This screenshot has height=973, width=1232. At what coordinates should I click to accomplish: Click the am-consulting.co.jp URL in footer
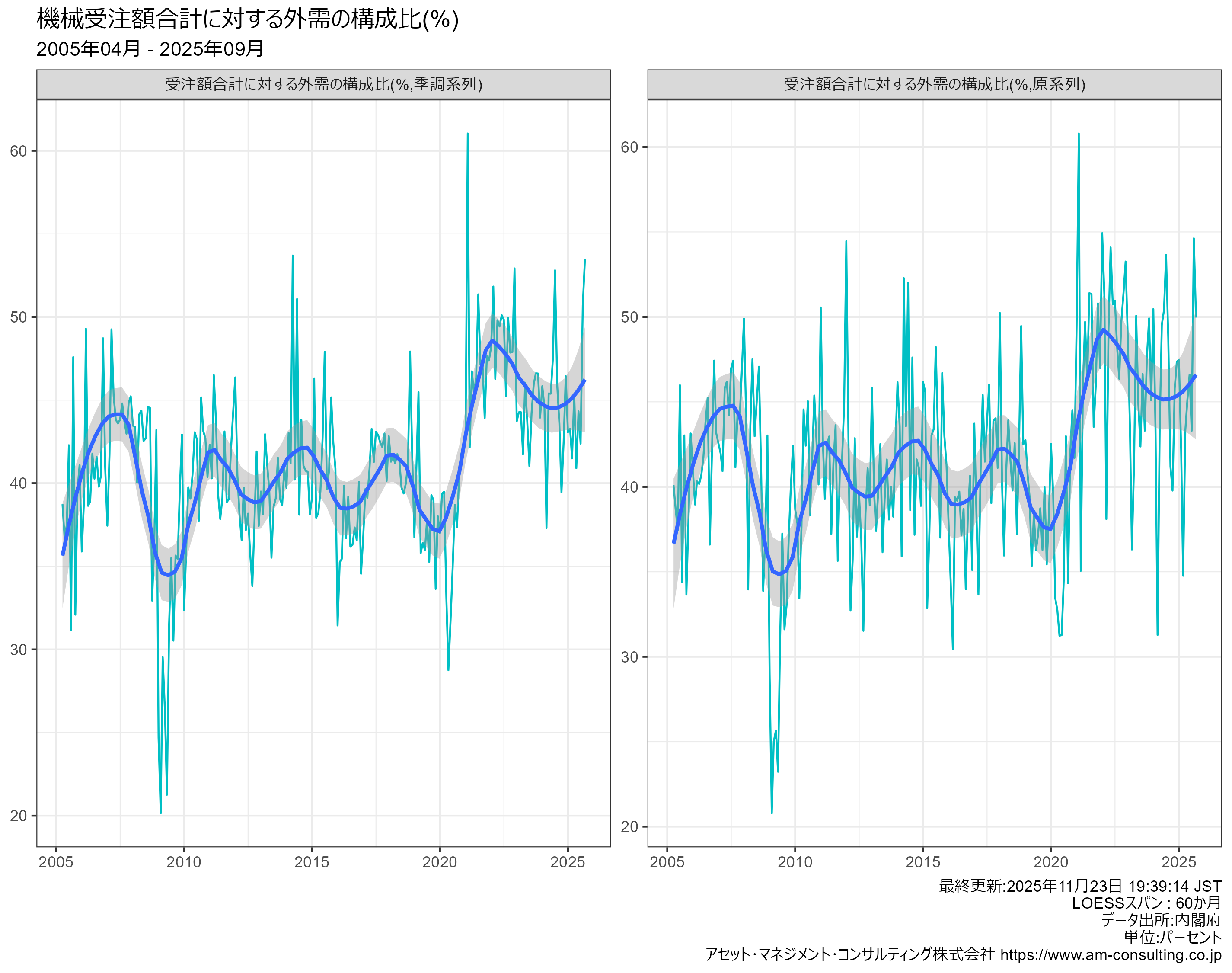pyautogui.click(x=1110, y=955)
